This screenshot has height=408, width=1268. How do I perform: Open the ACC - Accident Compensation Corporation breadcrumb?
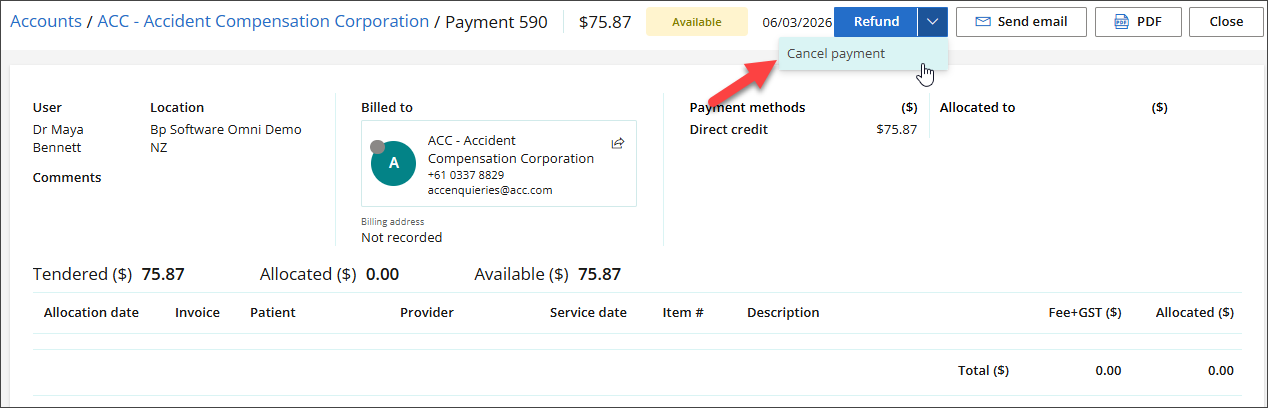coord(263,21)
